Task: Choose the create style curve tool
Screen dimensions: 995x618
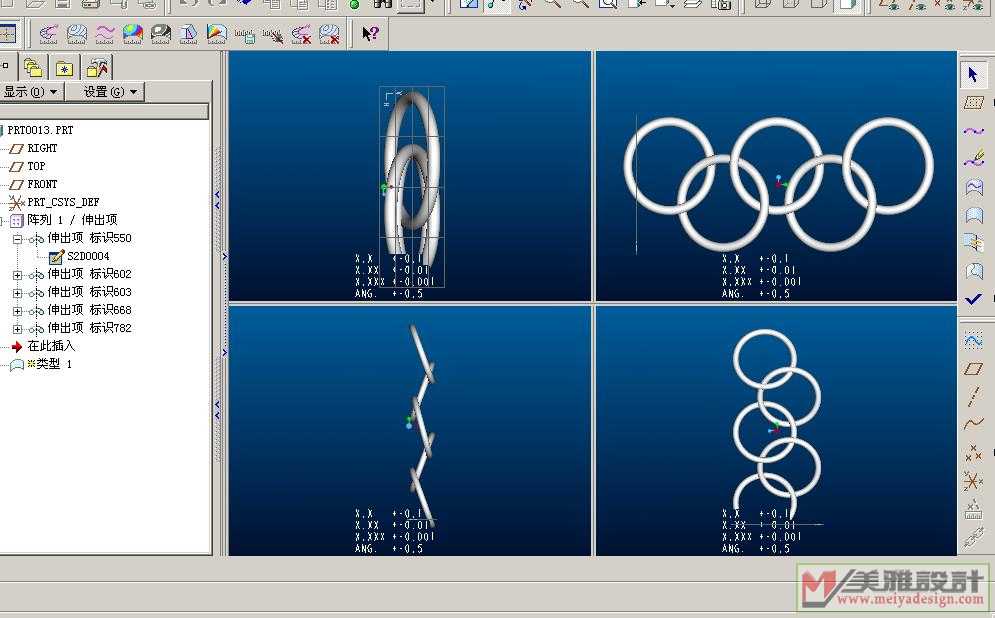Action: tap(973, 131)
